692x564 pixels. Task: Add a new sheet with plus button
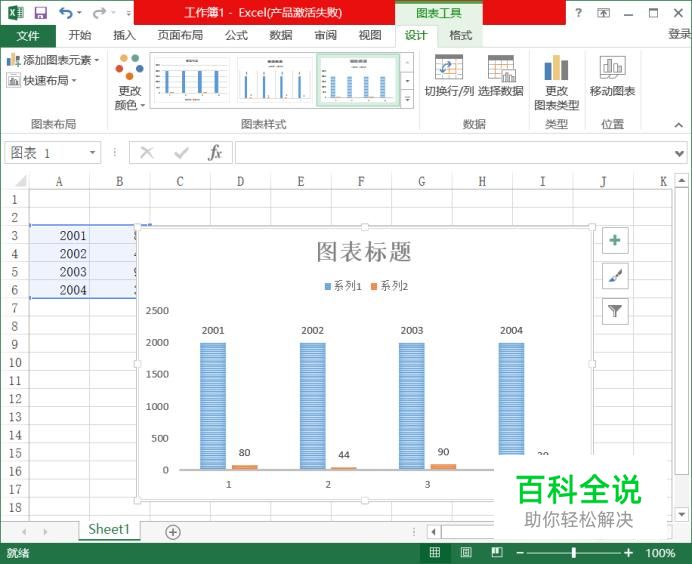coord(173,532)
